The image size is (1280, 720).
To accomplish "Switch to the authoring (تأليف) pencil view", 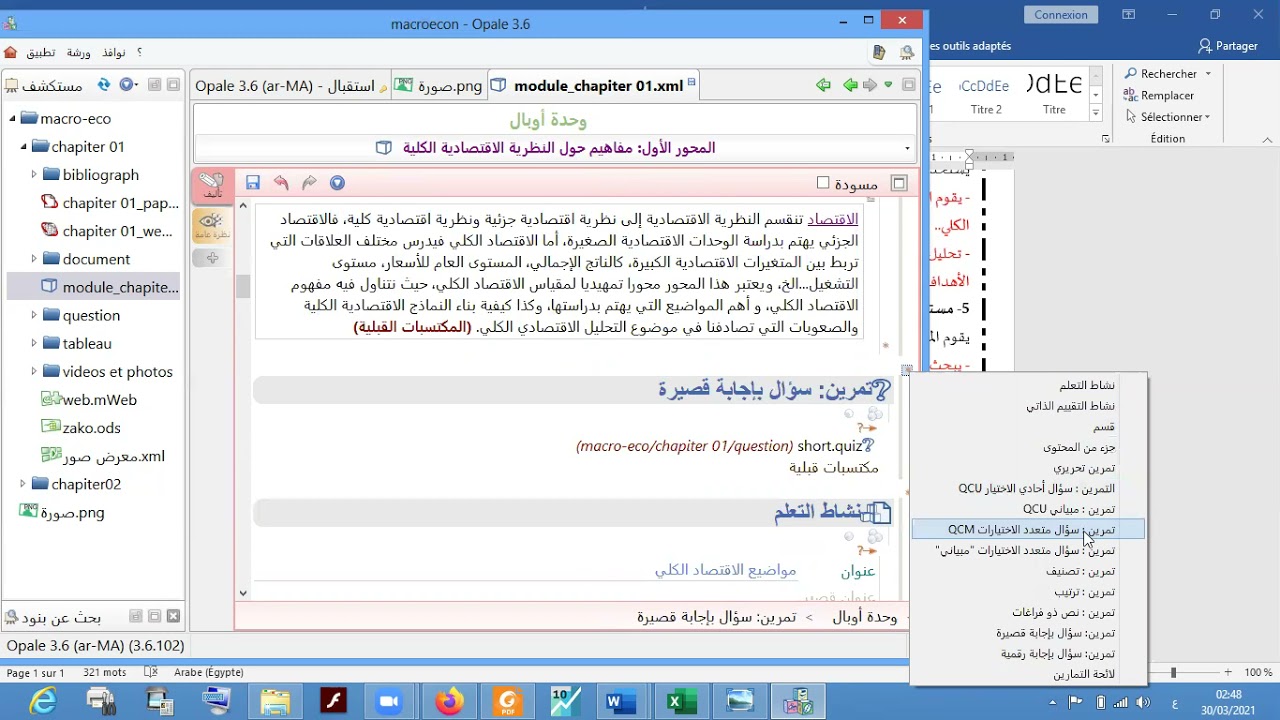I will coord(211,185).
